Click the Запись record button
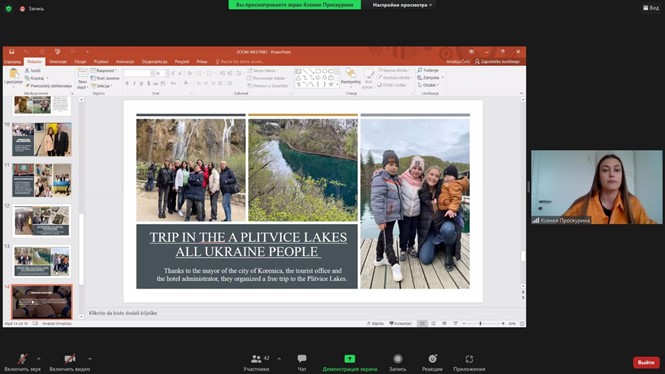 point(397,363)
